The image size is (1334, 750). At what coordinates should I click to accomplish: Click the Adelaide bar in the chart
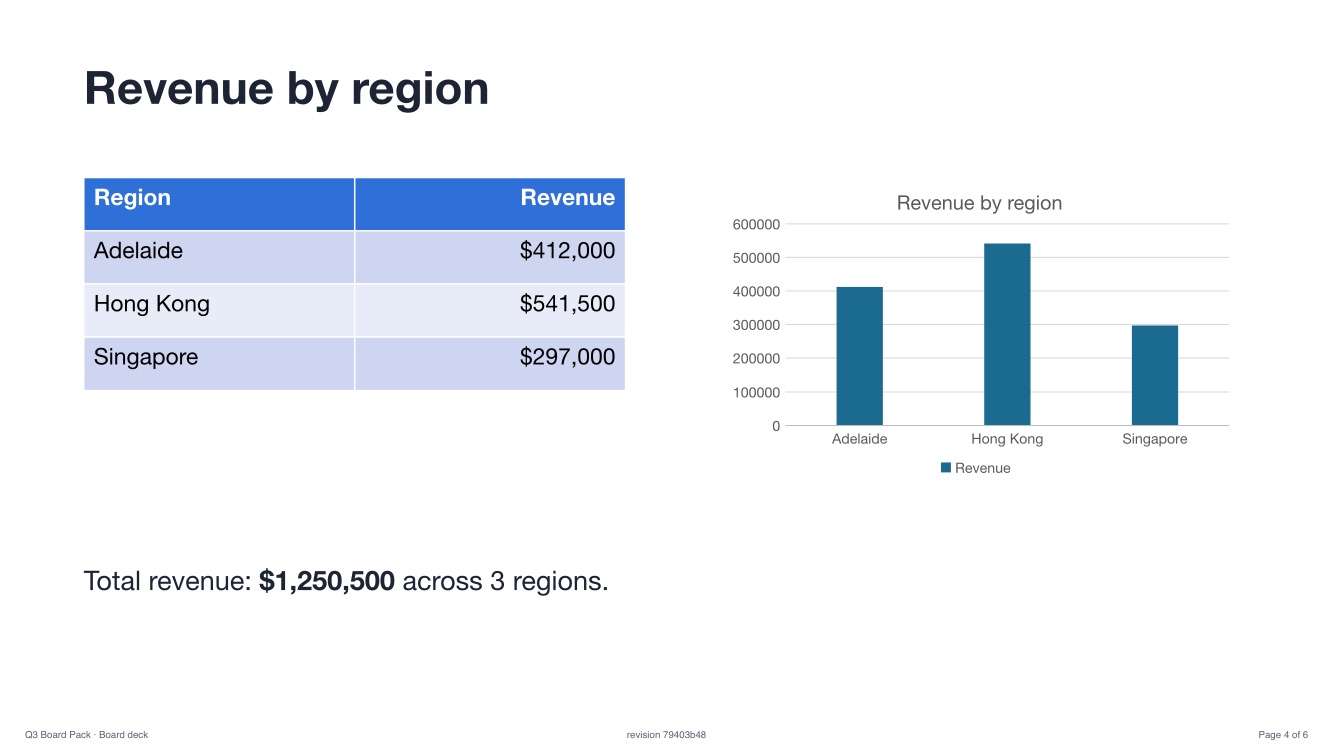pyautogui.click(x=860, y=356)
